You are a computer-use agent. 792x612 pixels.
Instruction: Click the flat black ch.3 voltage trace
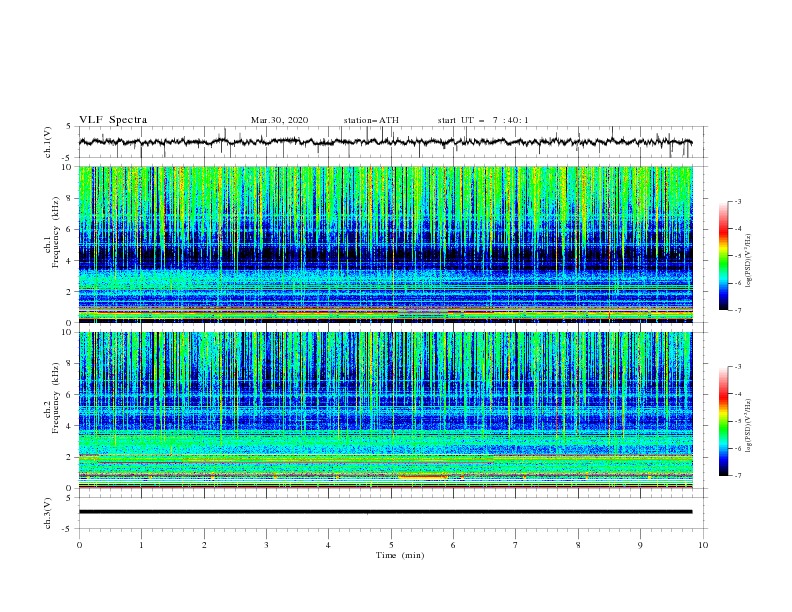point(385,512)
